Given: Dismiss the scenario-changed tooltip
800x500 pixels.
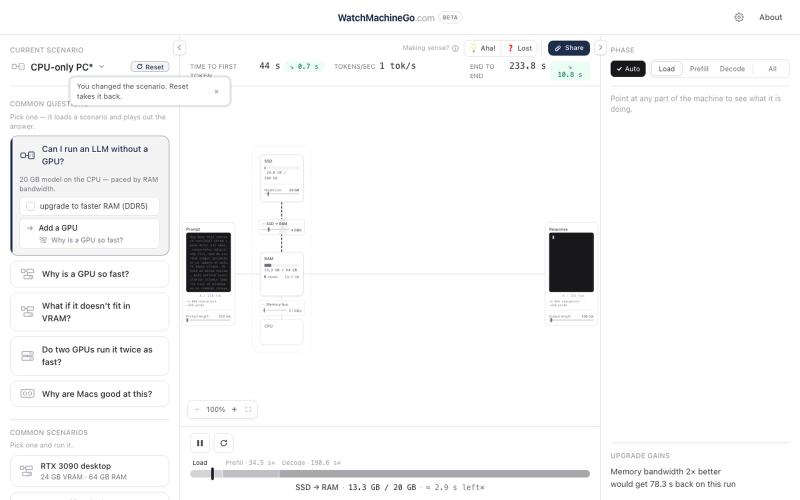Looking at the screenshot, I should point(216,91).
